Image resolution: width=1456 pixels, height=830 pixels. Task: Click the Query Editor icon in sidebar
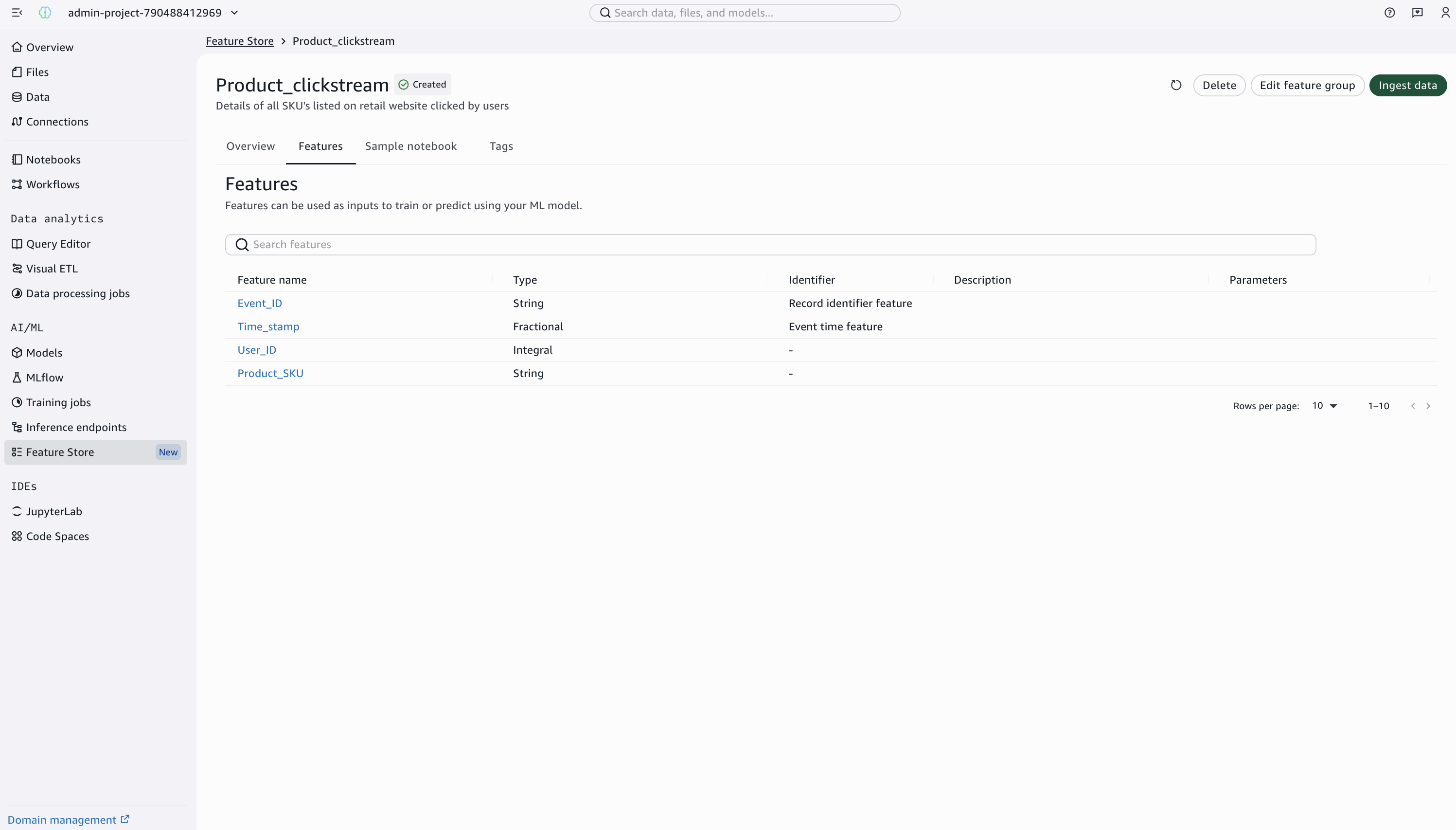point(17,244)
